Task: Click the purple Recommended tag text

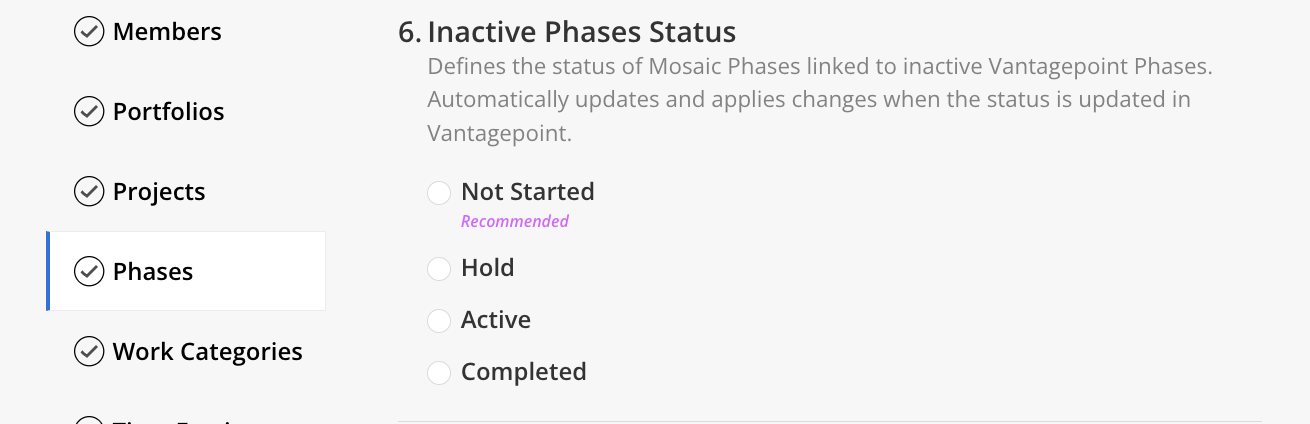Action: (x=514, y=221)
